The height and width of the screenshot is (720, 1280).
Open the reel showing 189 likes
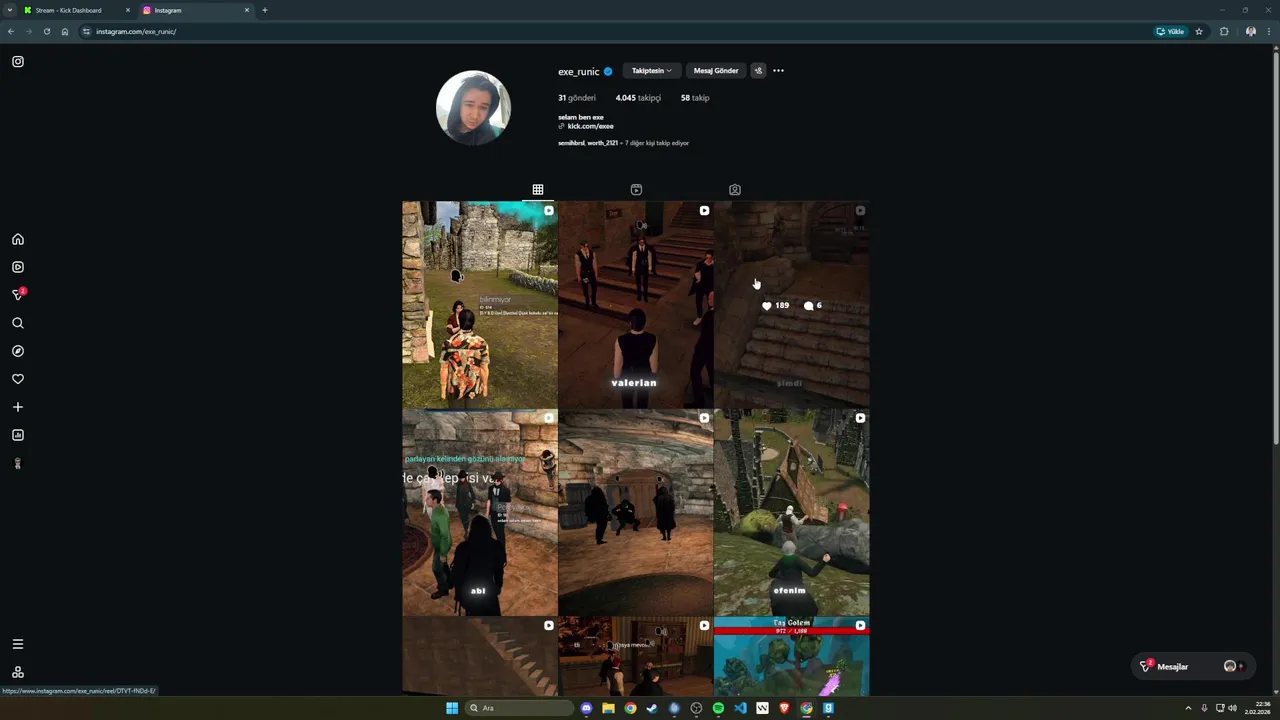pyautogui.click(x=792, y=305)
